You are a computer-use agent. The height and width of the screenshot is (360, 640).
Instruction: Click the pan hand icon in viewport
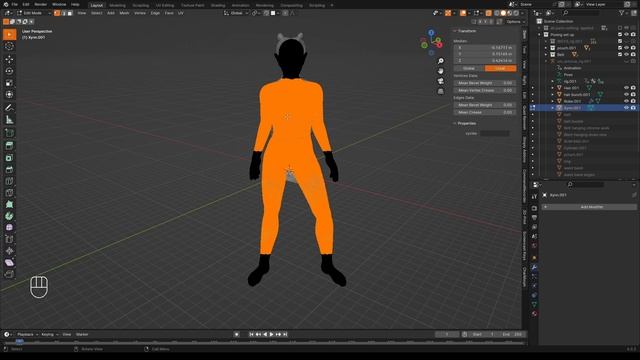click(441, 71)
